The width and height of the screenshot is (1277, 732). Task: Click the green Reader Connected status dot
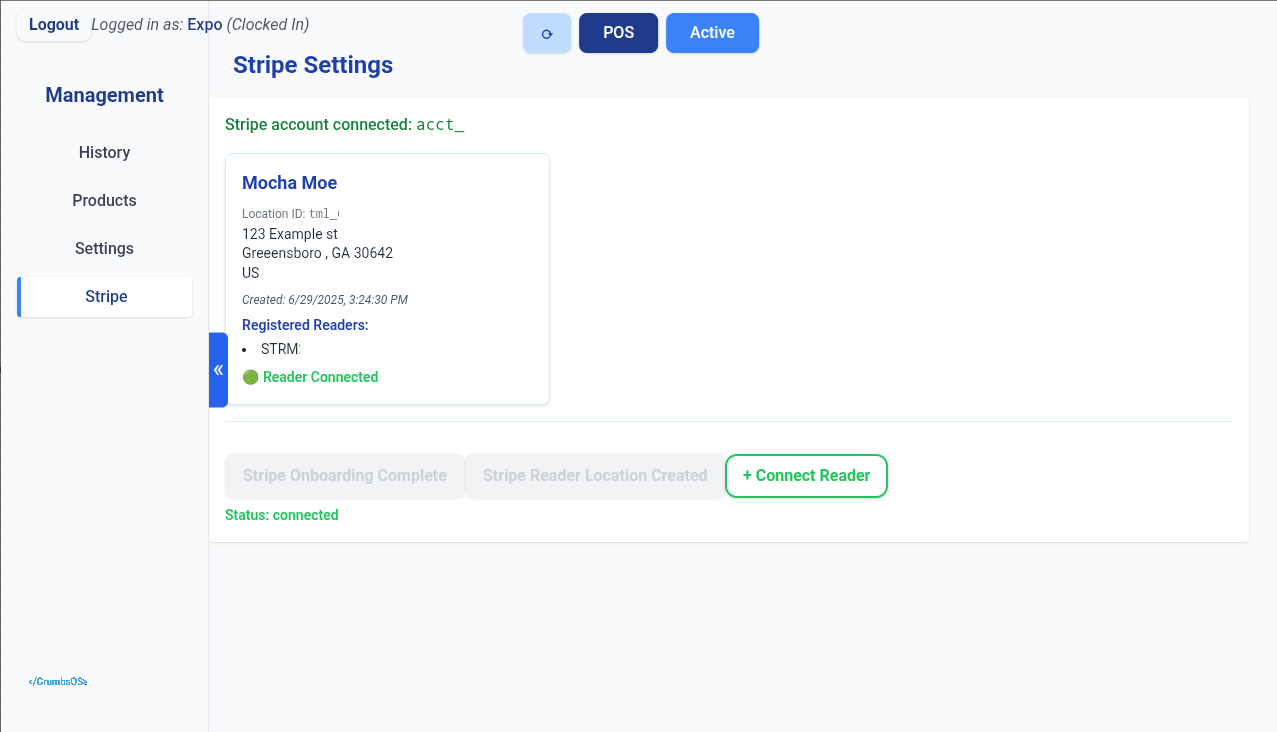point(250,377)
